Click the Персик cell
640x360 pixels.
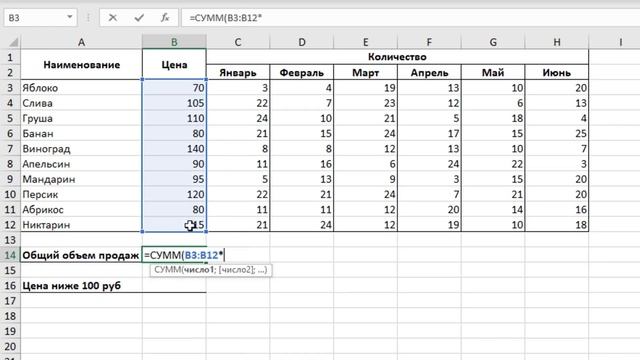coord(81,194)
